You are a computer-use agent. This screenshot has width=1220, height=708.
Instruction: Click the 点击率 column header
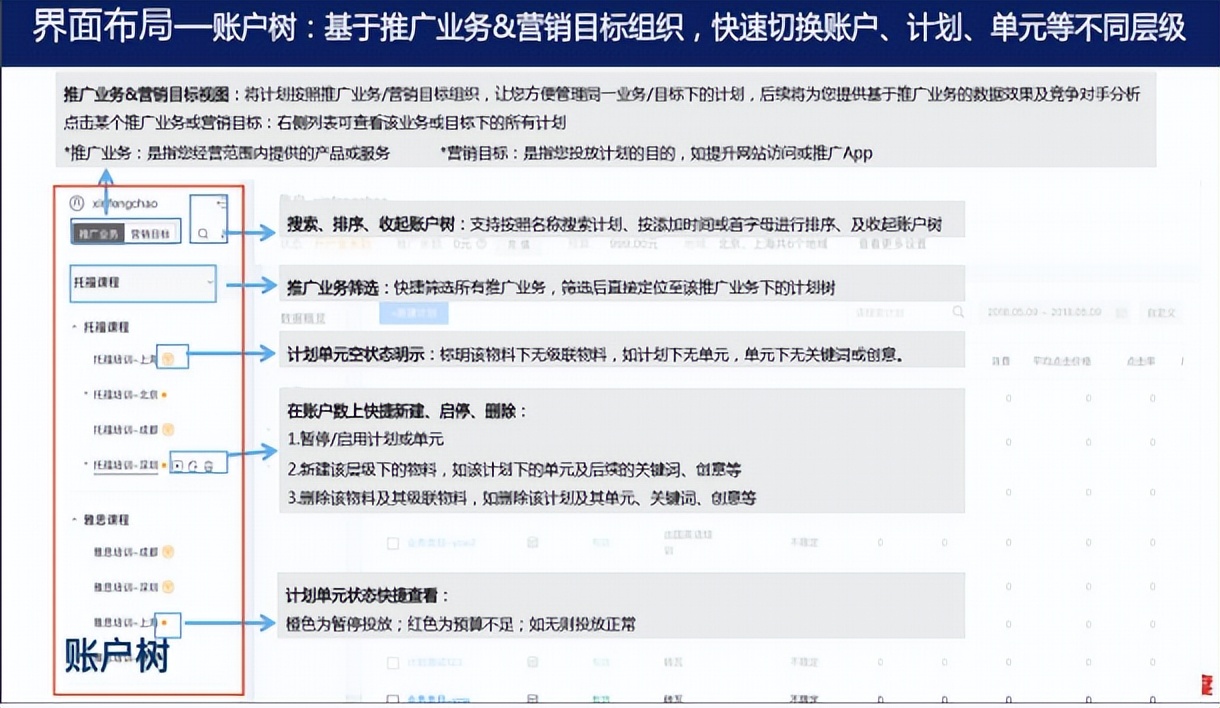pyautogui.click(x=1140, y=361)
